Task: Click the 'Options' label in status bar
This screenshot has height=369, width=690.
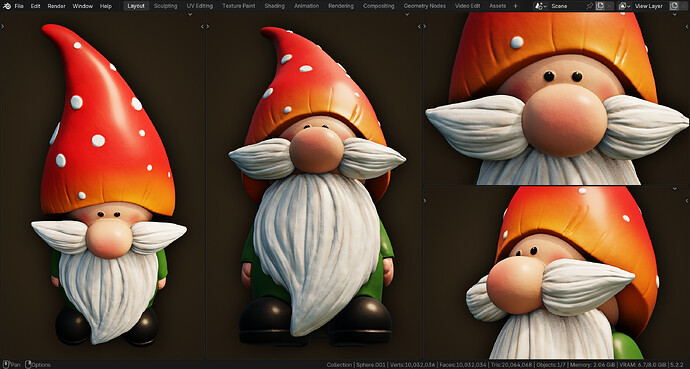Action: pos(41,365)
